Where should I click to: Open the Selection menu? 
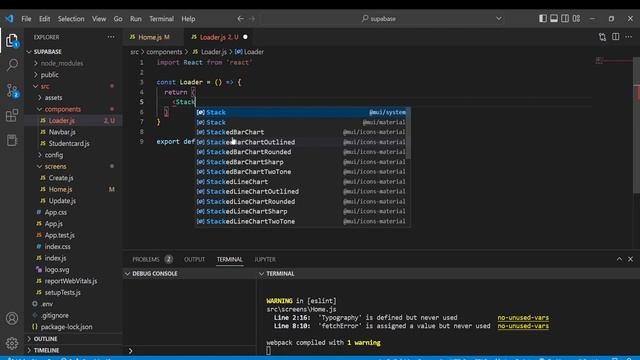click(x=71, y=19)
